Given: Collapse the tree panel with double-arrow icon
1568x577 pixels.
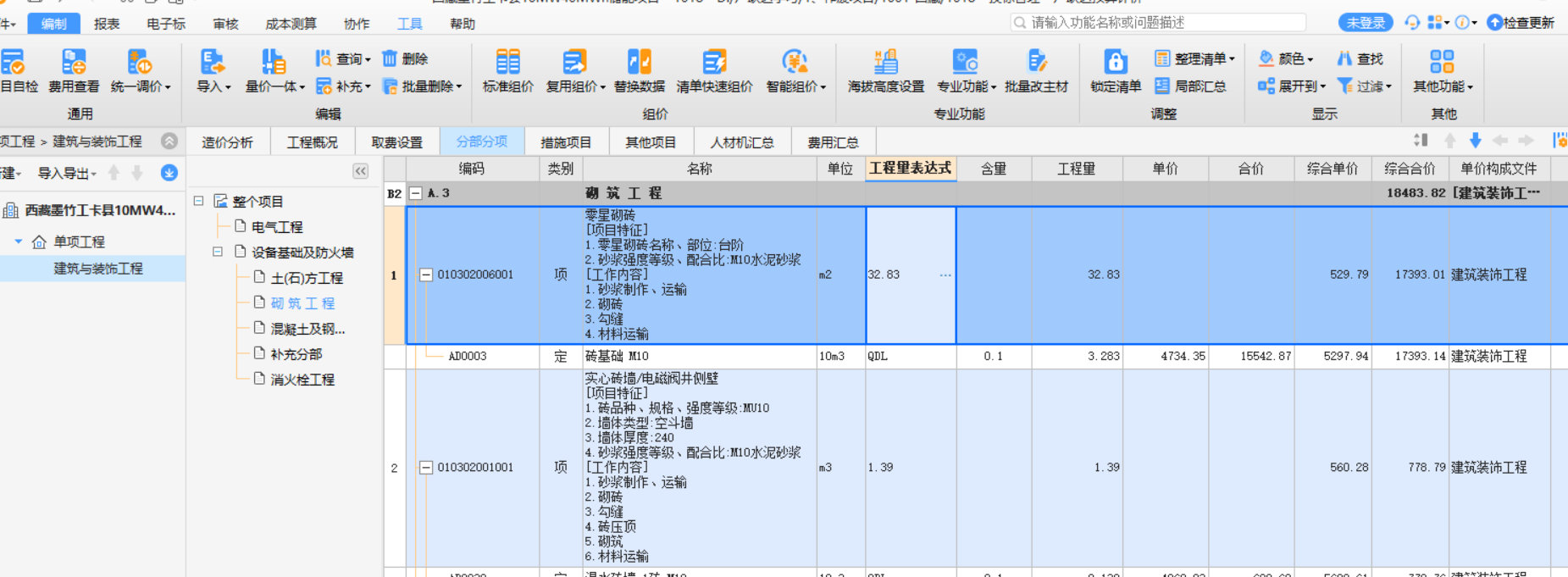Looking at the screenshot, I should [361, 171].
